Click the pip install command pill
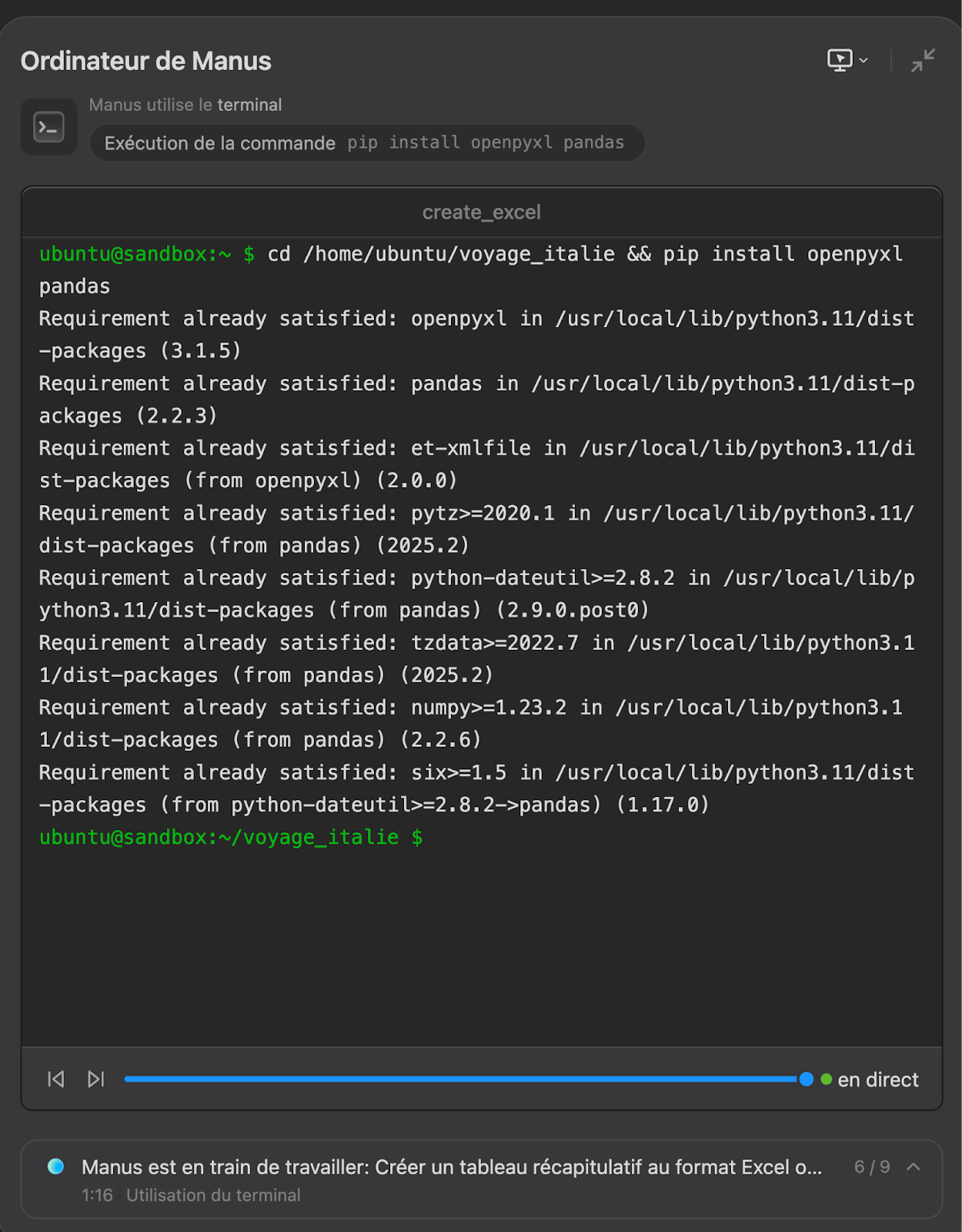Screen dimensions: 962x1232 click(366, 143)
